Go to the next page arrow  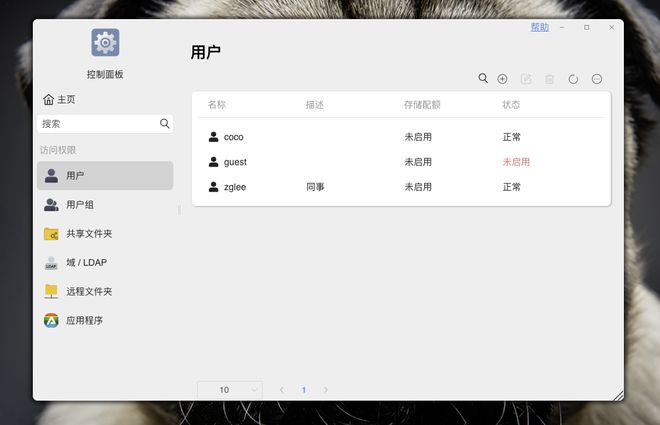pyautogui.click(x=325, y=390)
